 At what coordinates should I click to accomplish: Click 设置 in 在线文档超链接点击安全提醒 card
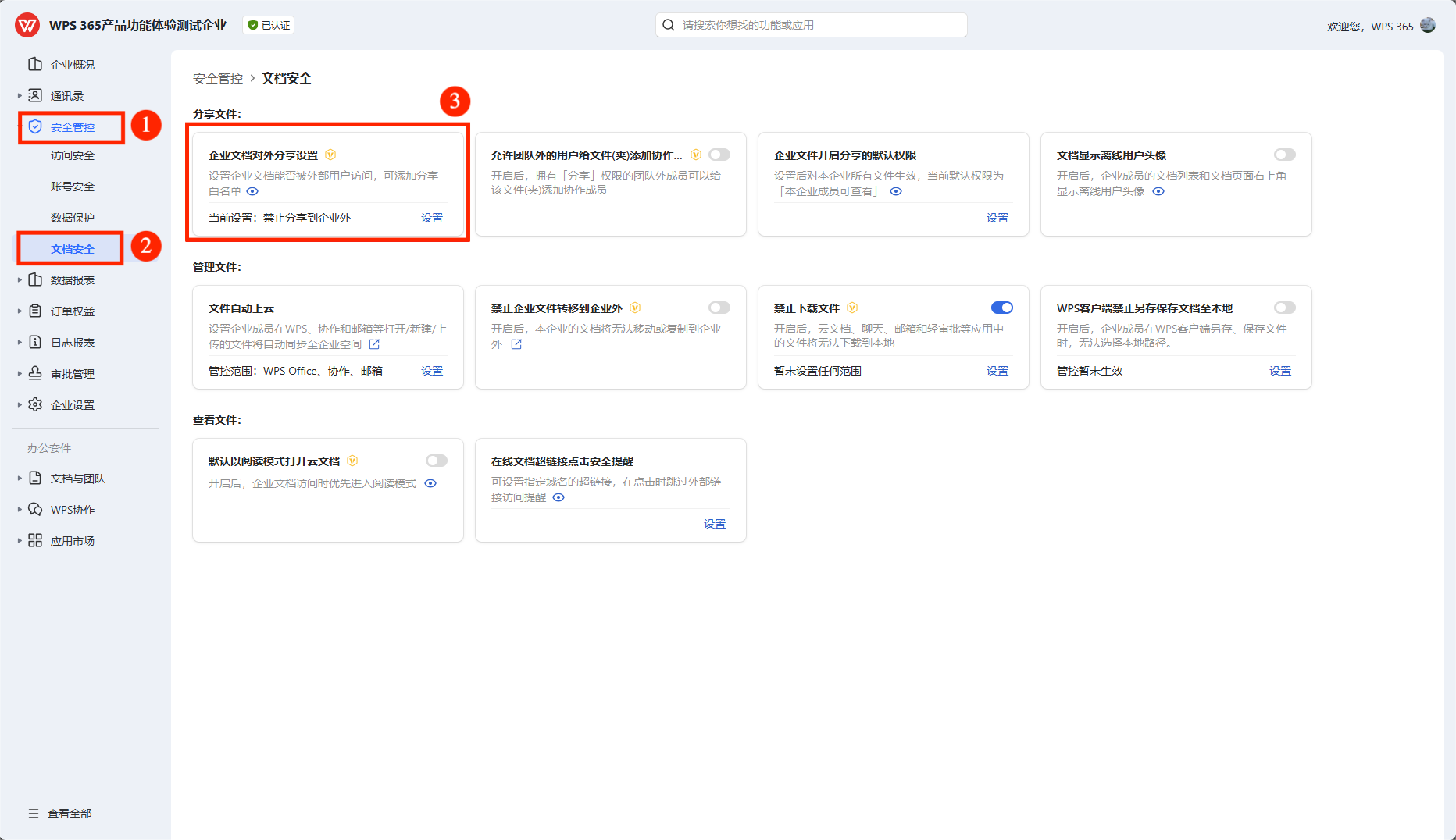tap(715, 524)
